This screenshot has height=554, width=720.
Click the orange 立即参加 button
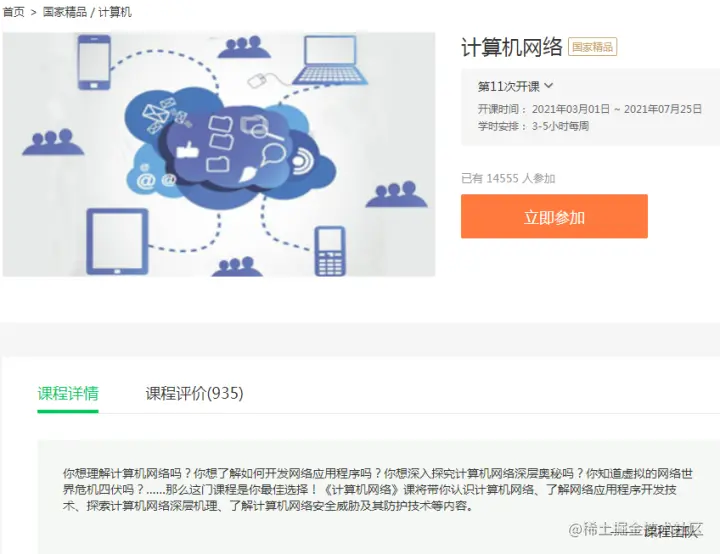[x=554, y=216]
